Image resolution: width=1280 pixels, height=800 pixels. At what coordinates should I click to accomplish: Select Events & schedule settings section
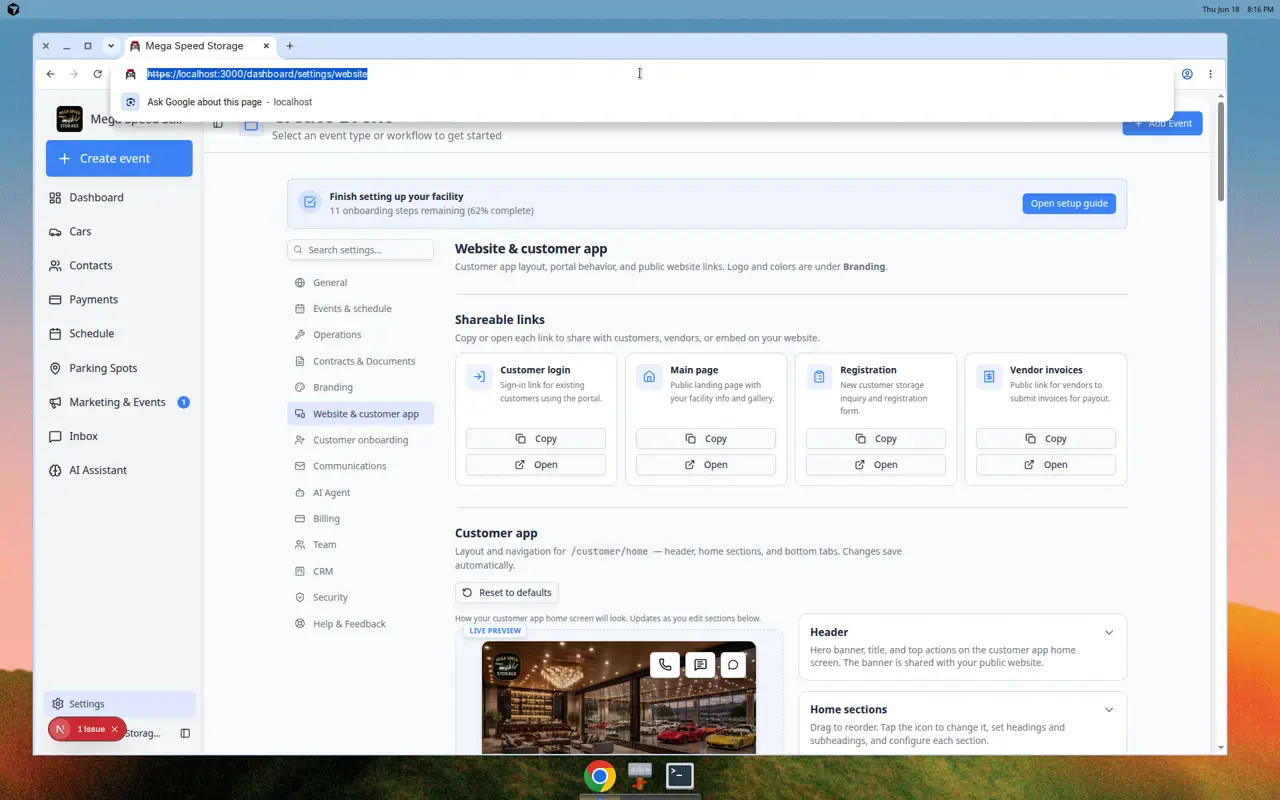tap(360, 309)
